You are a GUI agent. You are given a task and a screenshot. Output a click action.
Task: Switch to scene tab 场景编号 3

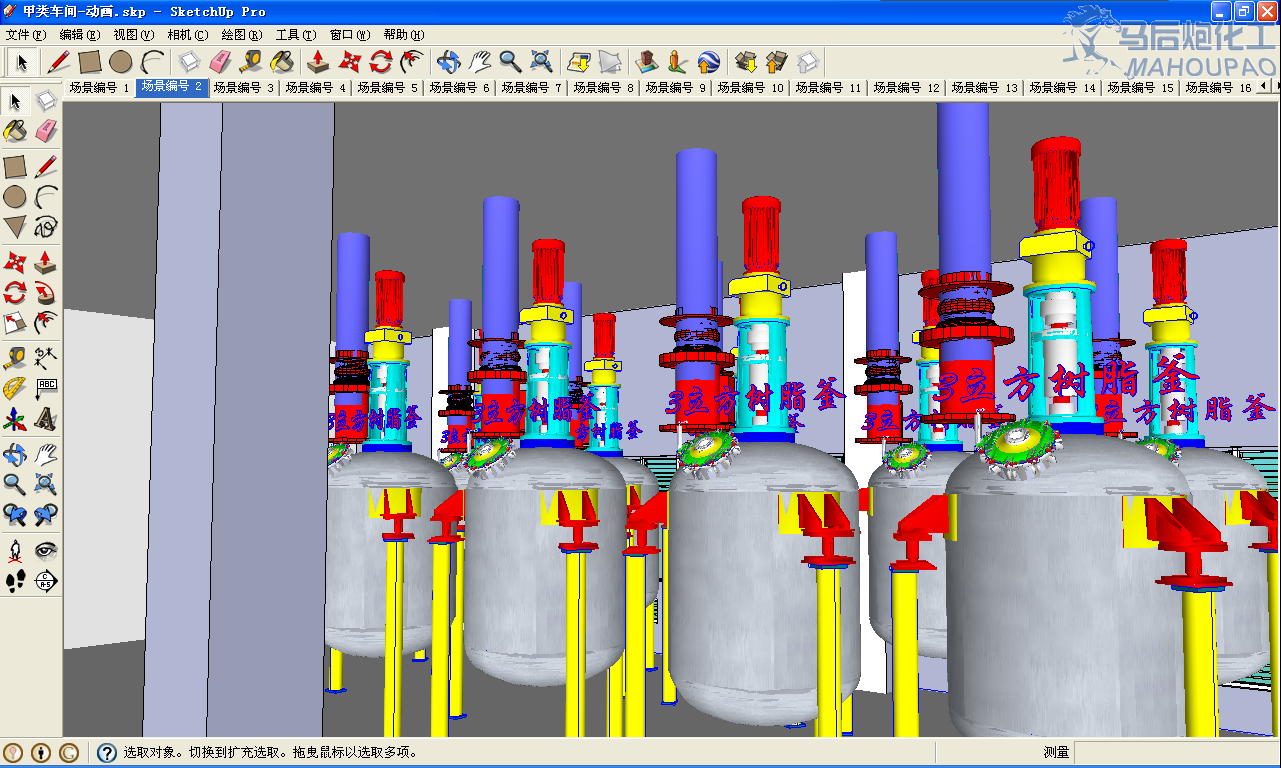pos(243,88)
